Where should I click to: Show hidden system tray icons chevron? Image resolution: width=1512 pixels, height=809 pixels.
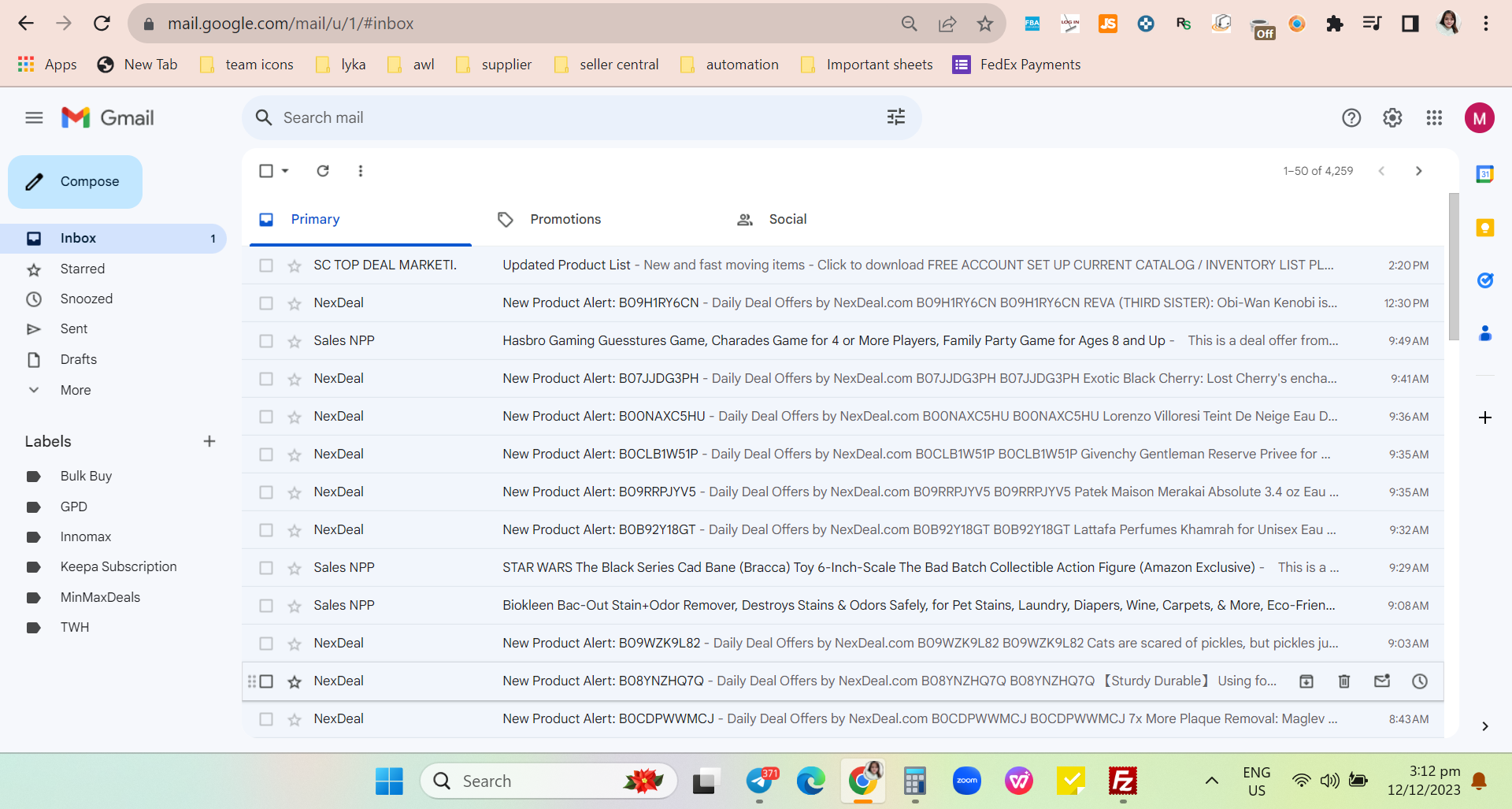point(1212,781)
